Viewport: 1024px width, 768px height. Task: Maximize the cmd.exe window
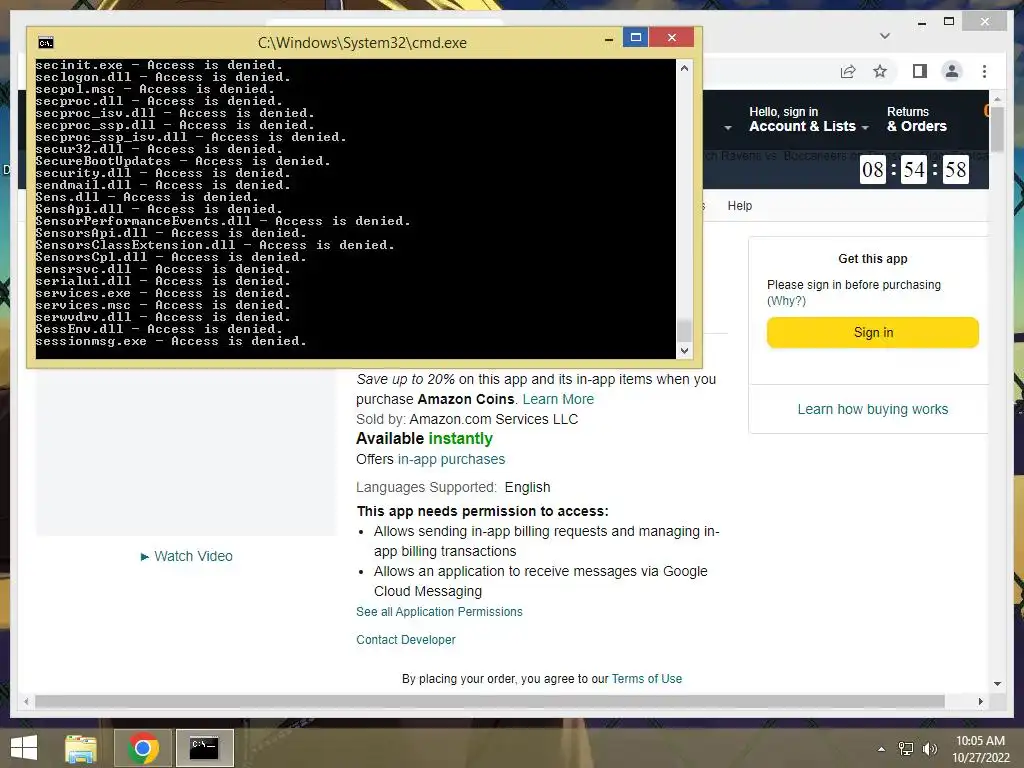pos(635,37)
